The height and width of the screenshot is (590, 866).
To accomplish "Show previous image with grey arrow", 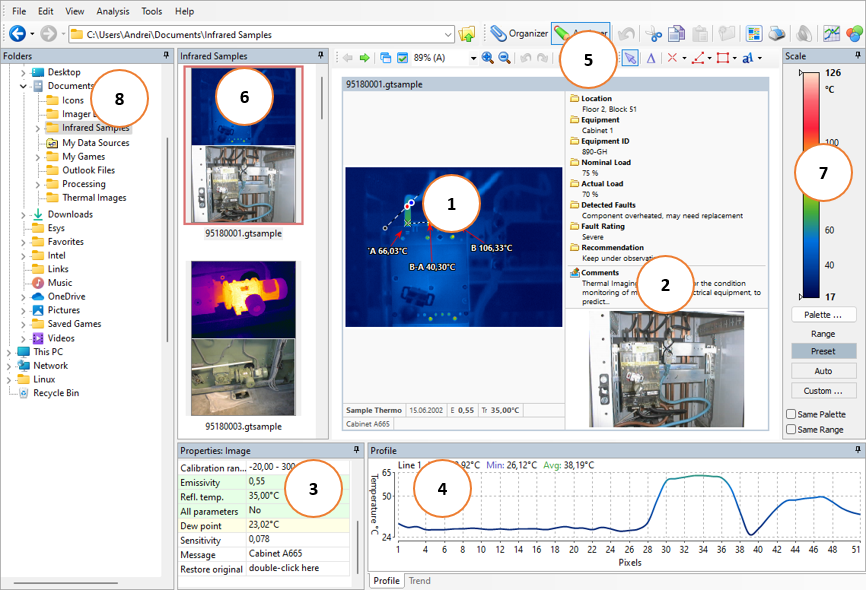I will [x=348, y=57].
